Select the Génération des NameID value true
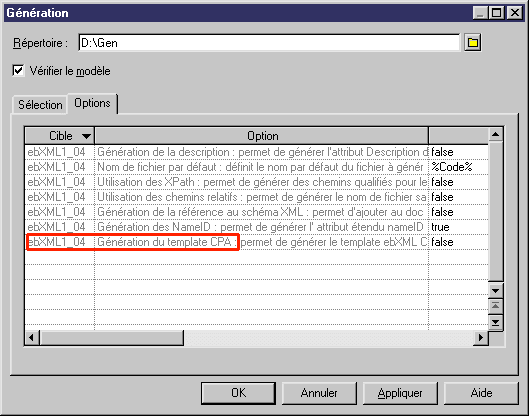529x416 pixels. point(440,227)
